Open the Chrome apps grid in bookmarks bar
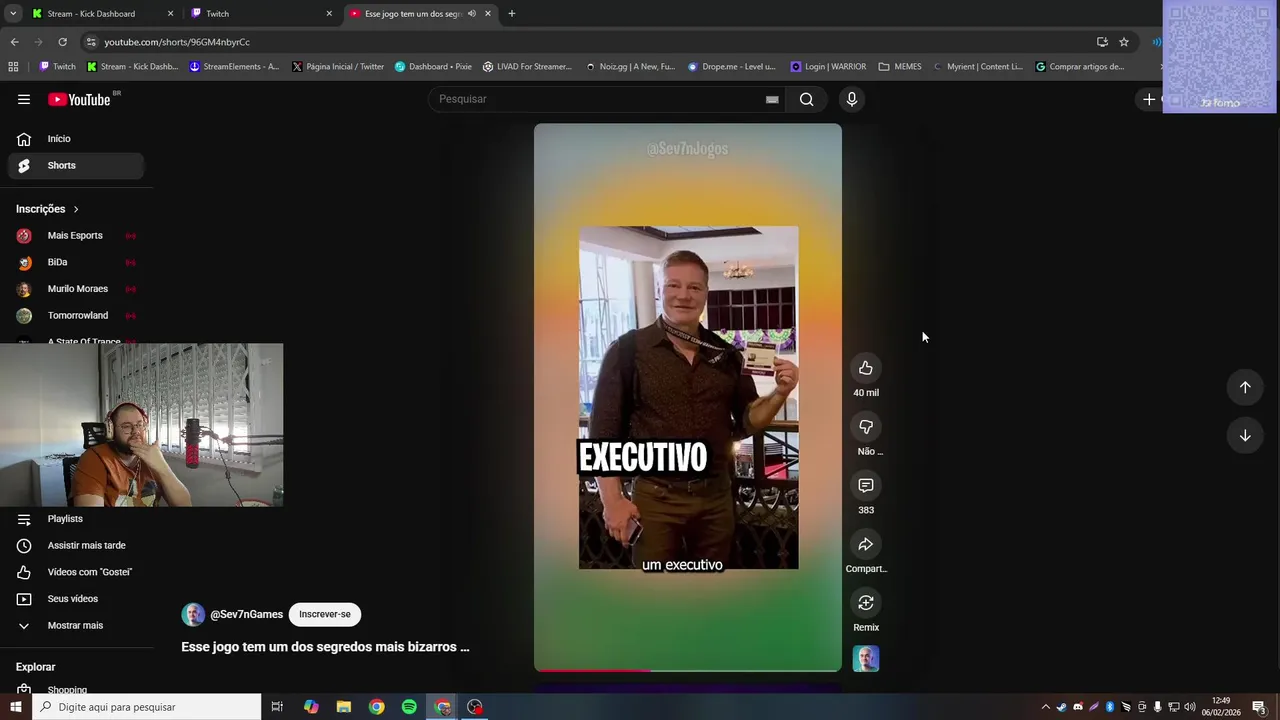Image resolution: width=1280 pixels, height=720 pixels. point(13,67)
